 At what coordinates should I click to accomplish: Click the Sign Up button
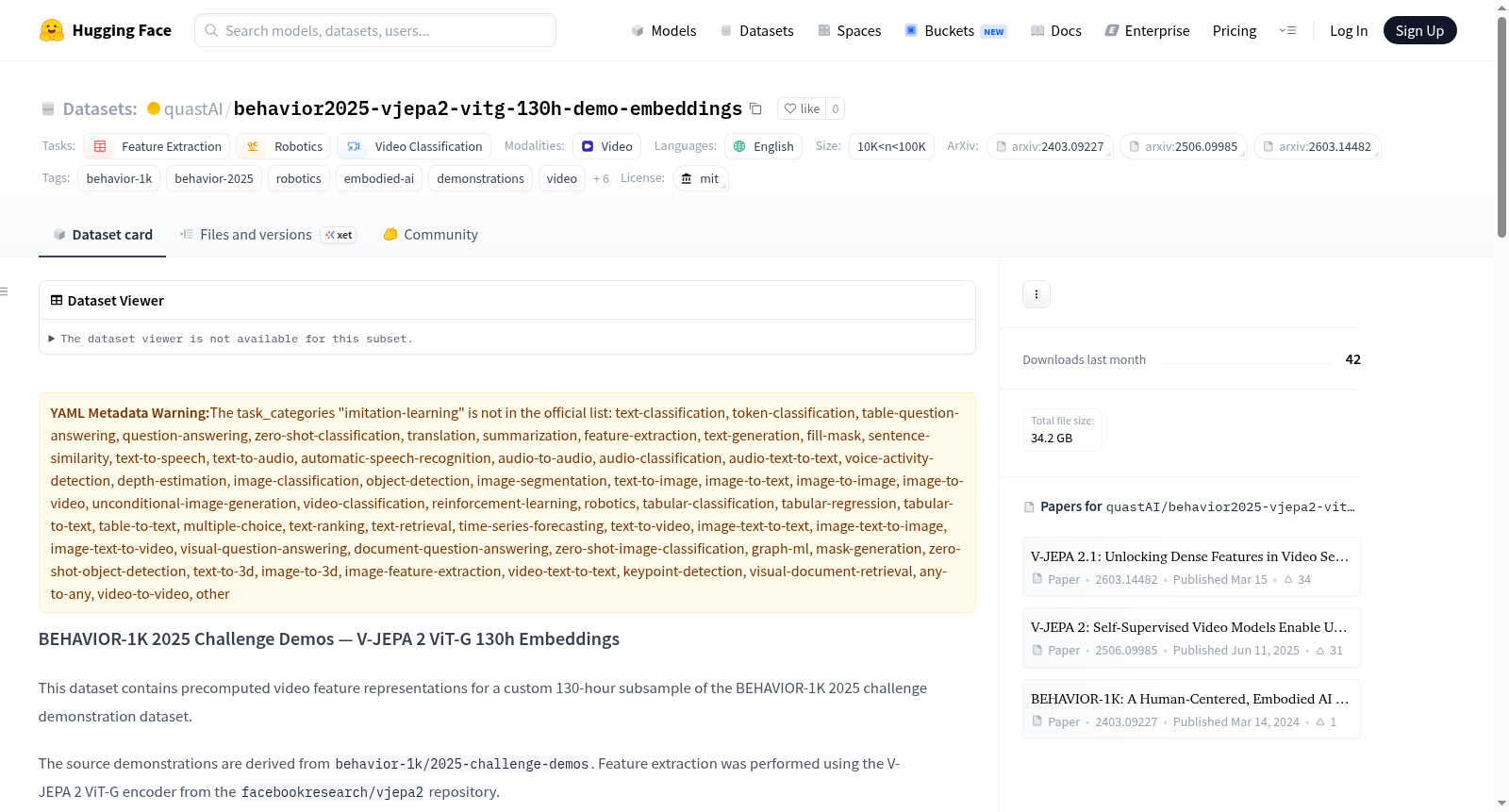click(1419, 30)
